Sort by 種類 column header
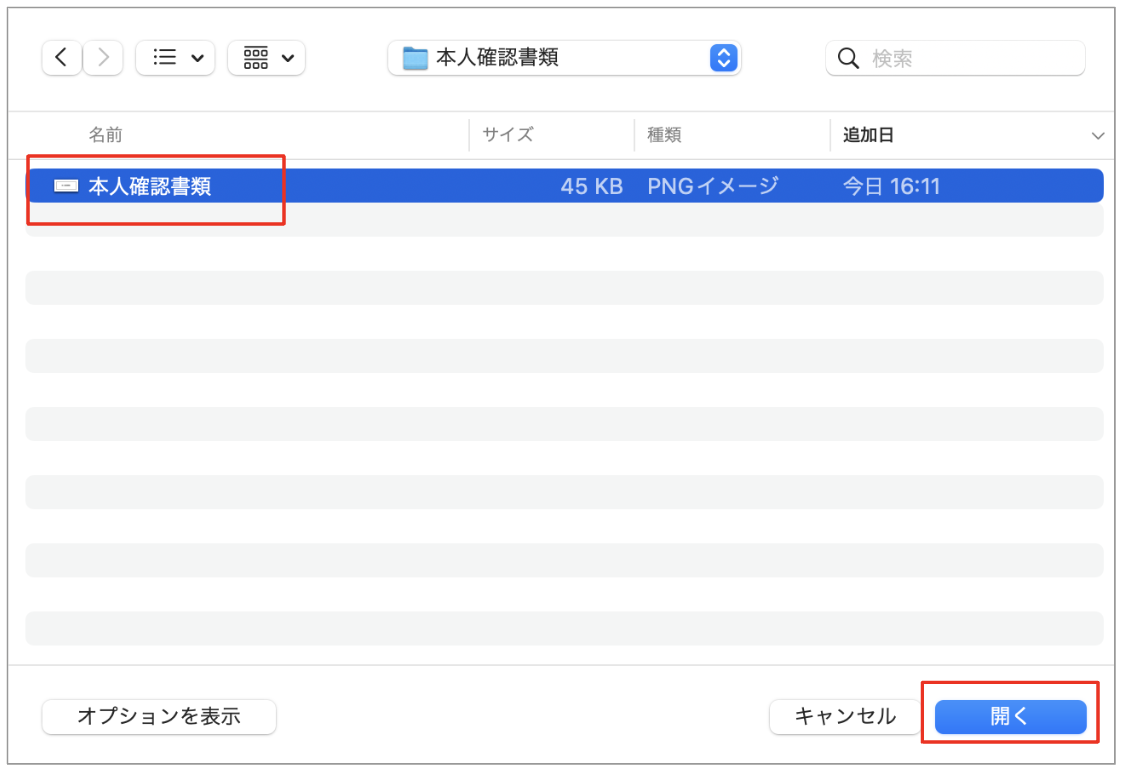This screenshot has width=1128, height=776. pyautogui.click(x=664, y=135)
